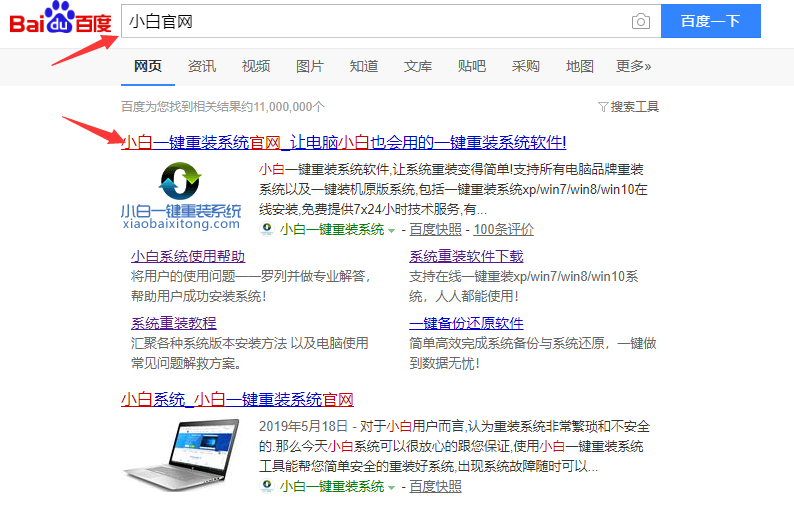This screenshot has width=794, height=514.
Task: Switch to the 视频 tab
Action: (x=256, y=66)
